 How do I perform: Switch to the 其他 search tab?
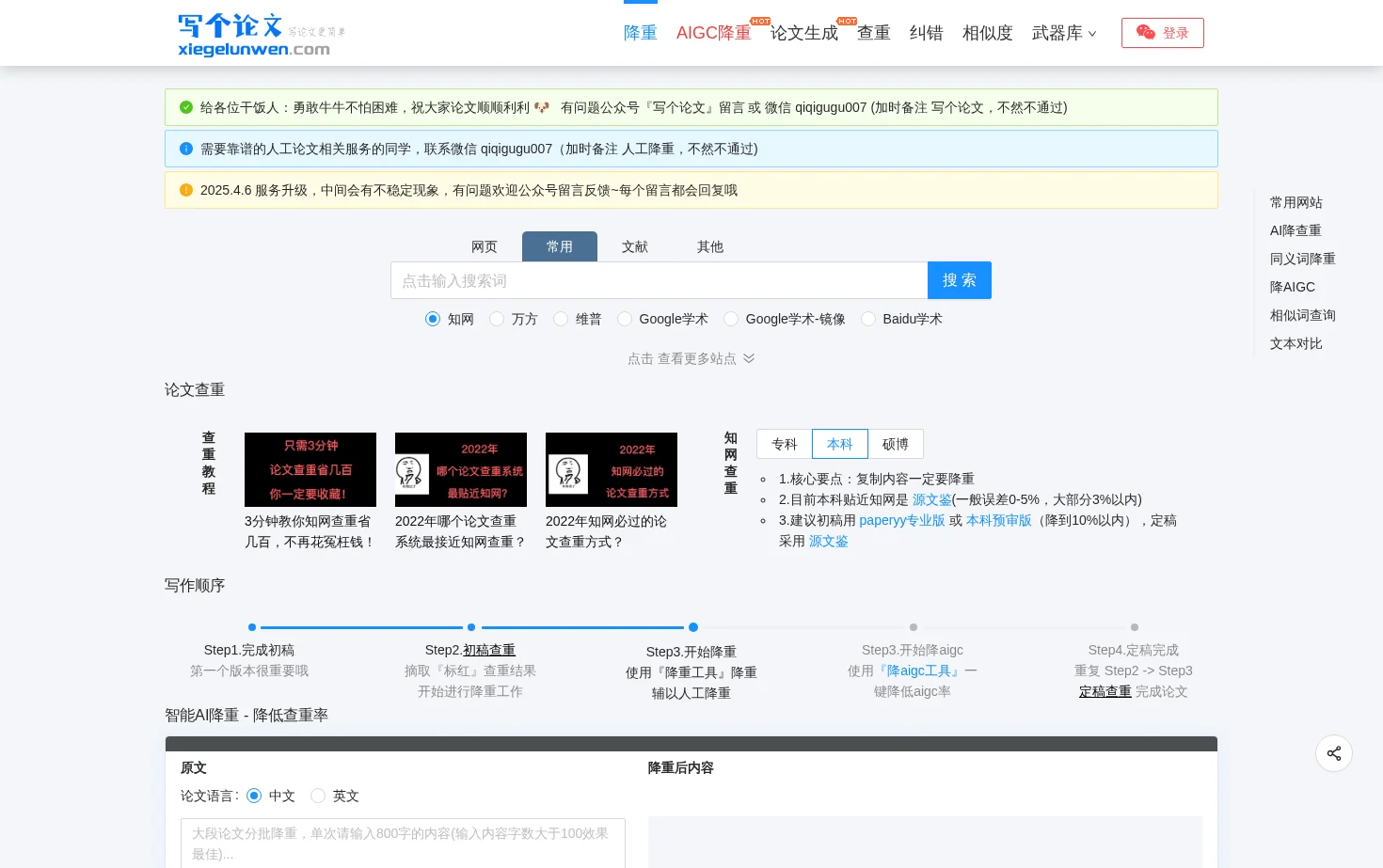(710, 246)
